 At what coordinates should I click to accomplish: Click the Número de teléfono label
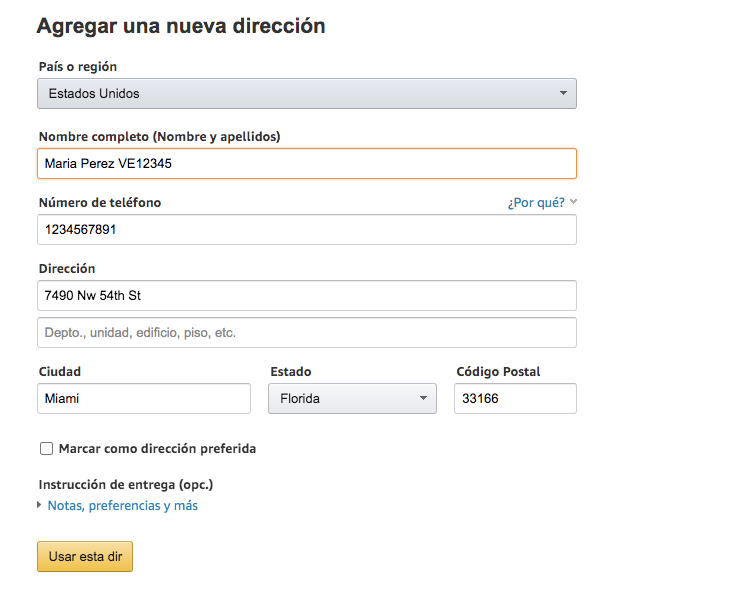pos(100,203)
